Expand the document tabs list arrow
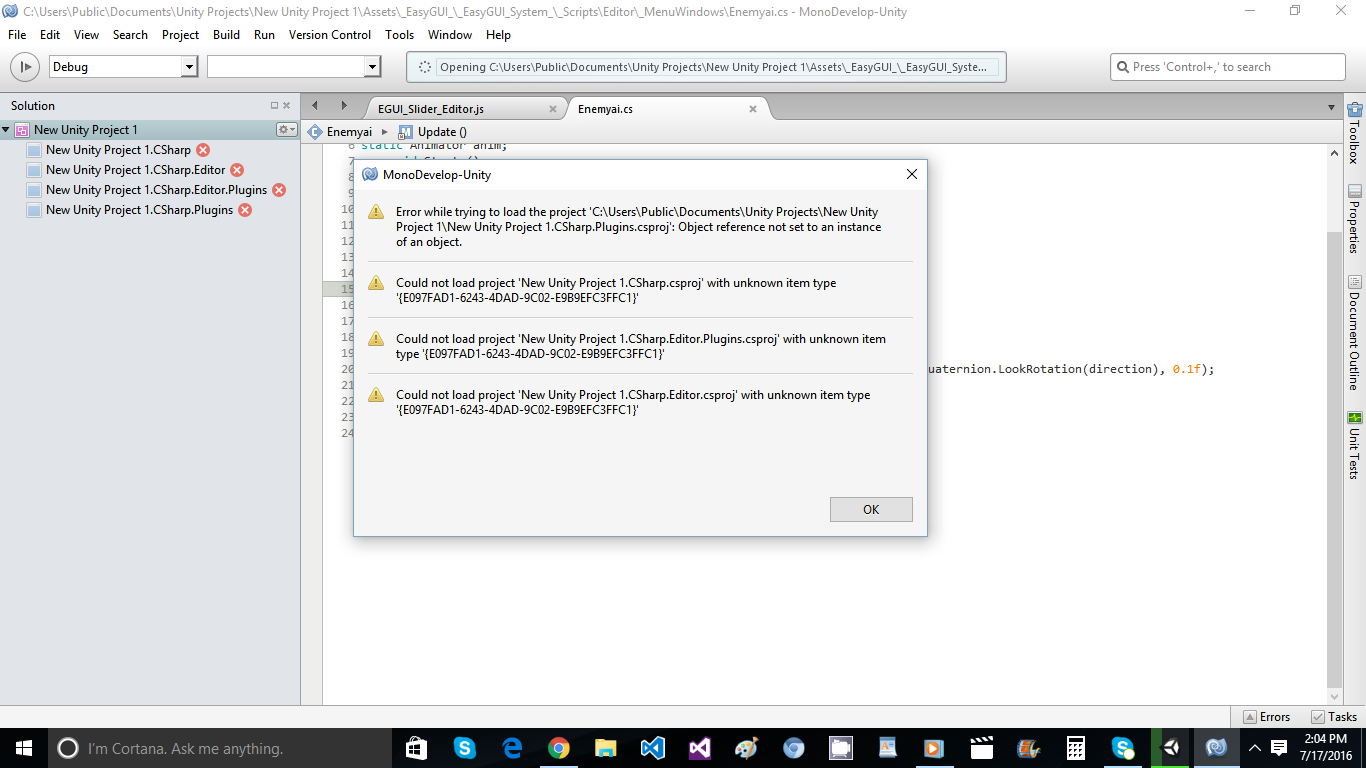The width and height of the screenshot is (1366, 768). click(1331, 107)
